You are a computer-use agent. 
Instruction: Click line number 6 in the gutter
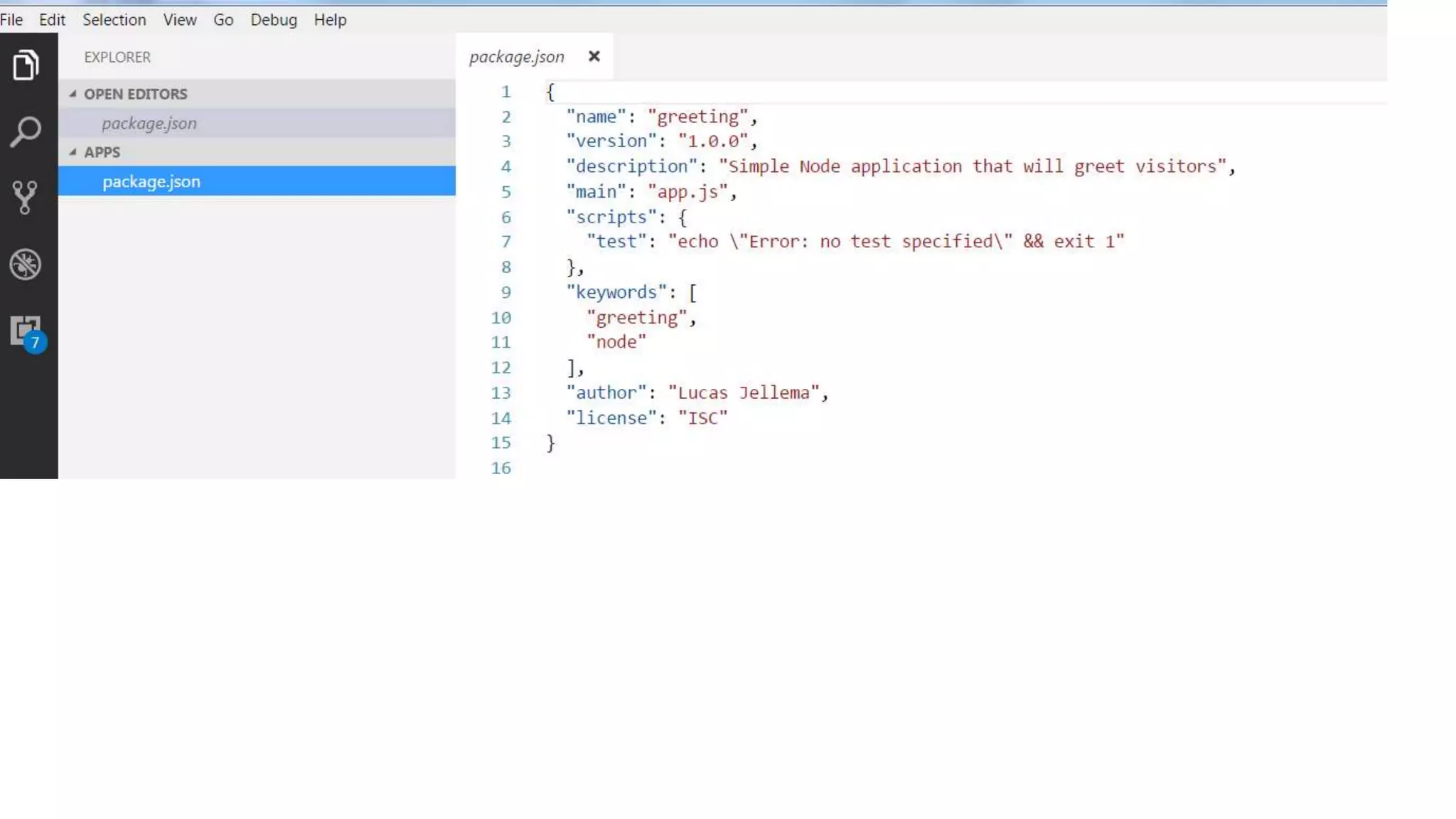(x=505, y=218)
